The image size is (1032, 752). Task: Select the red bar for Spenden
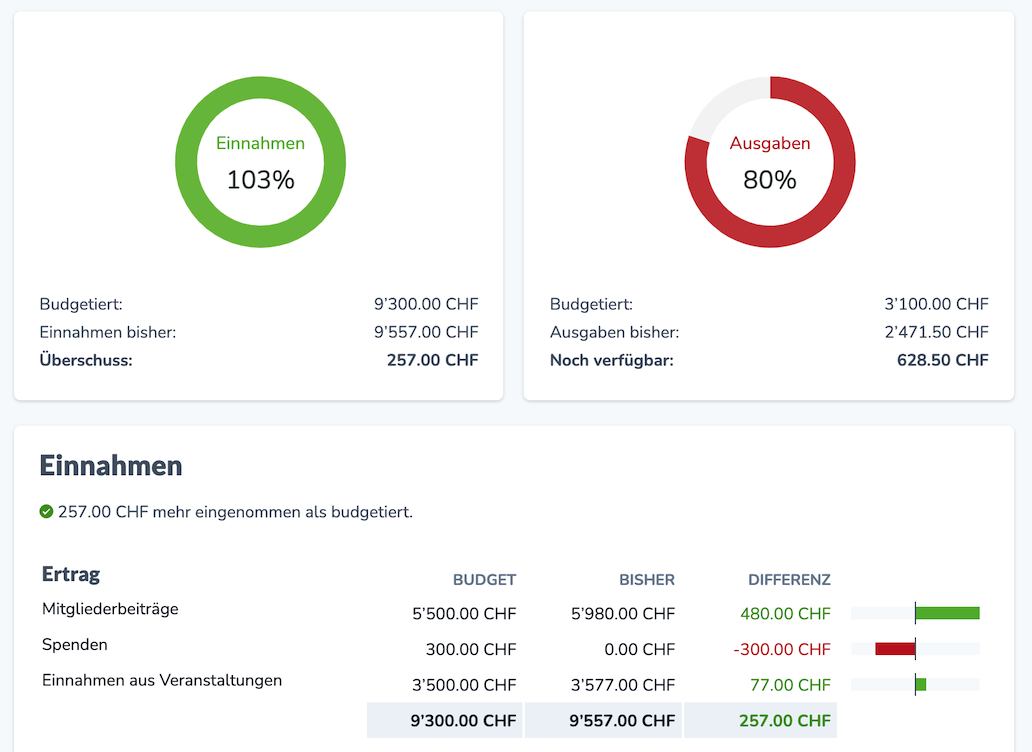pos(893,648)
